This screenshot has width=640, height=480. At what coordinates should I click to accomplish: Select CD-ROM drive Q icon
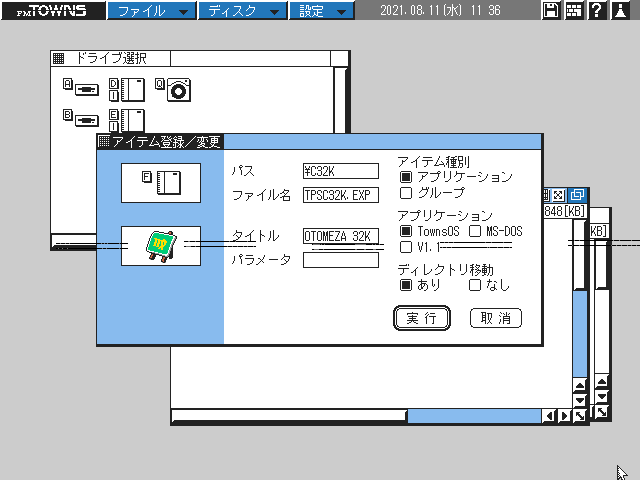(173, 89)
